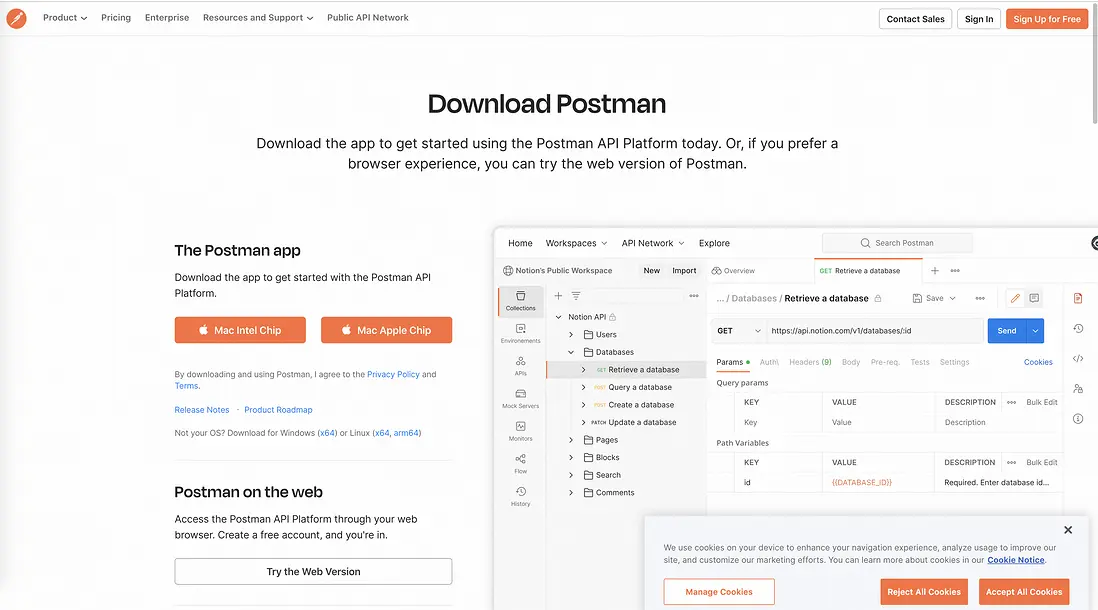Expand the Pages folder

click(571, 440)
